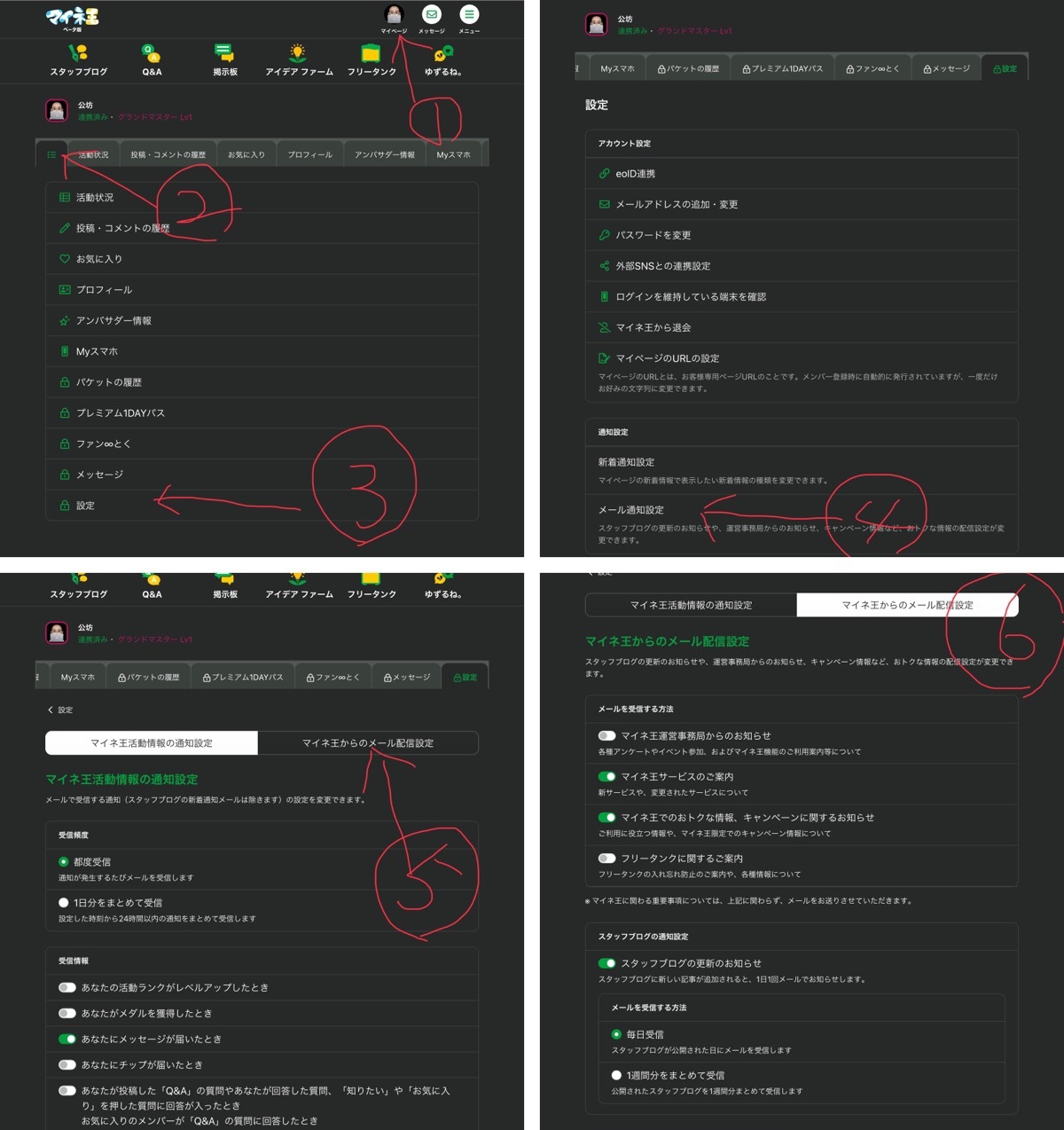Disable あなたにメッセージが届いたとき switch
Screen dimensions: 1064x1130
[66, 1039]
